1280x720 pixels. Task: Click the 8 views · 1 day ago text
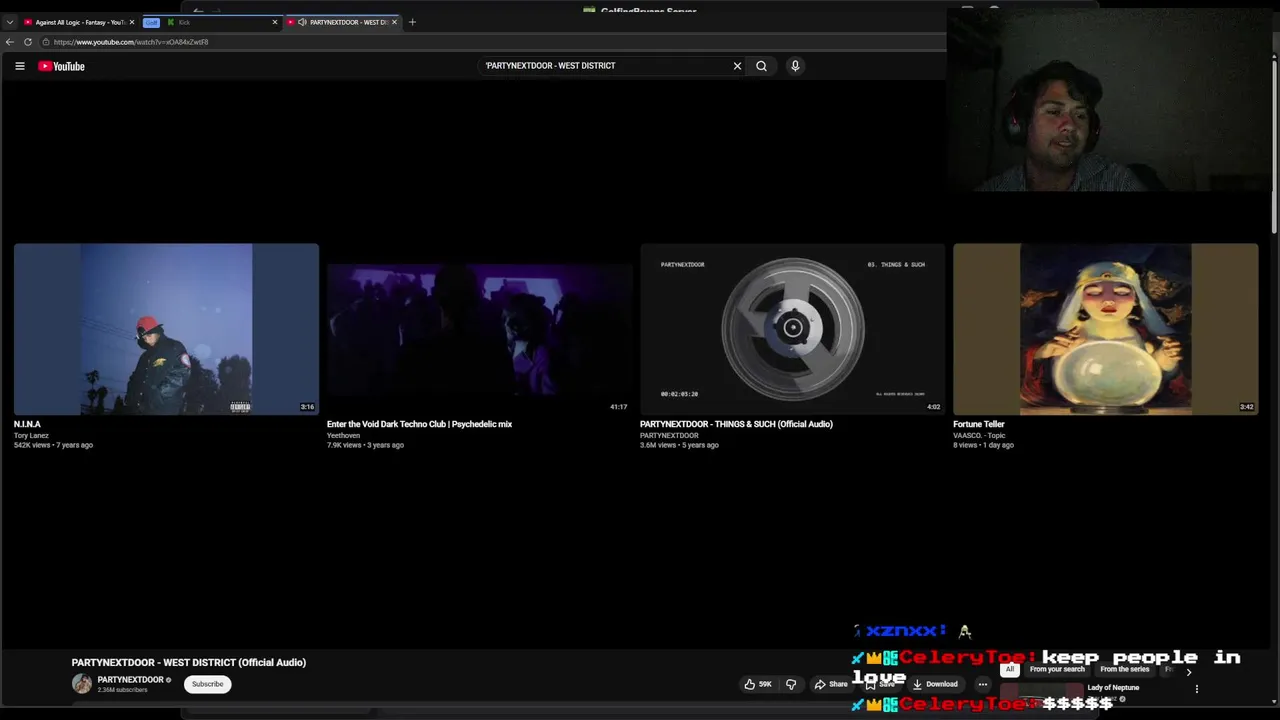click(x=983, y=445)
